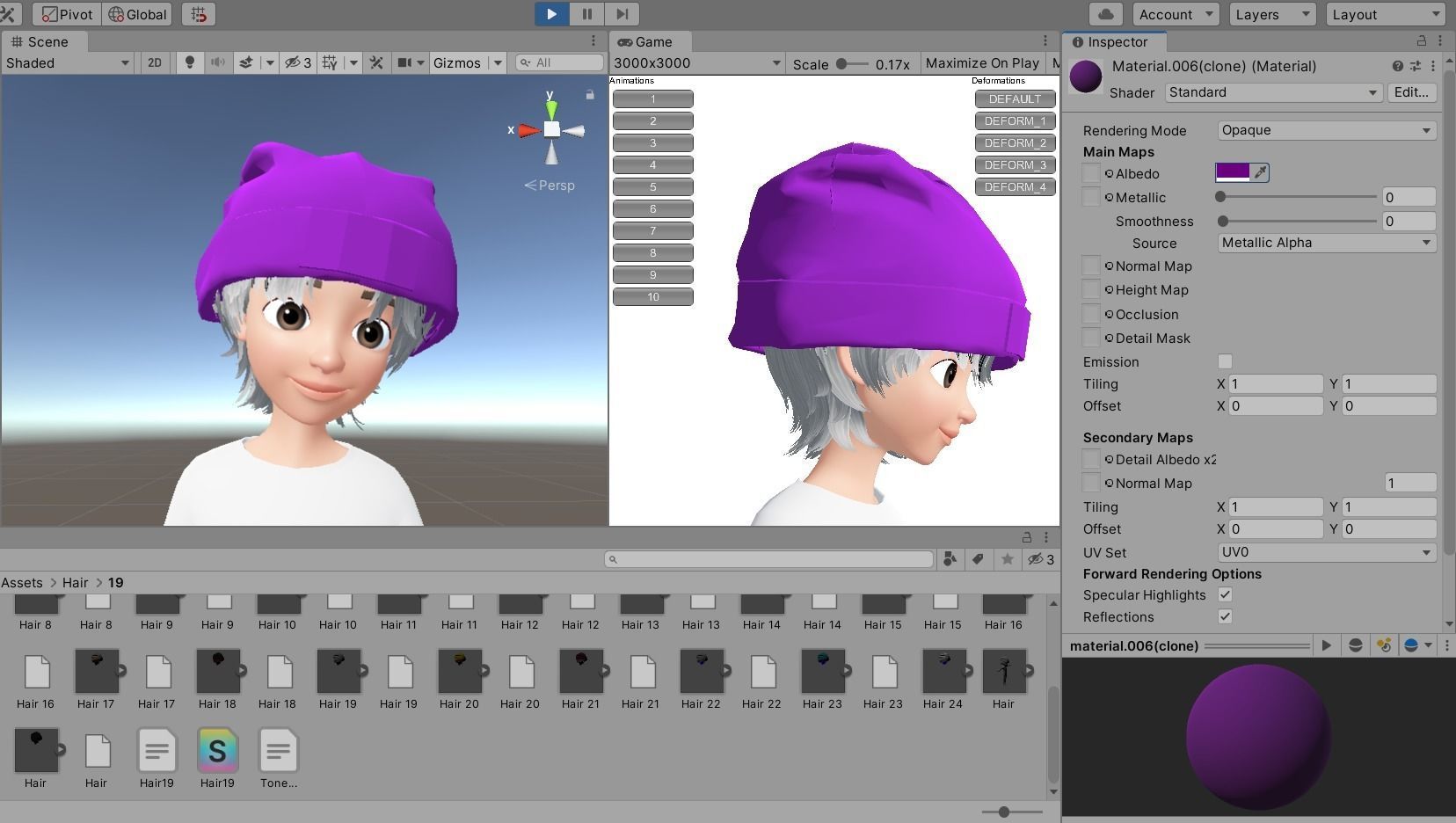The width and height of the screenshot is (1456, 823).
Task: Toggle Reflections checkbox
Action: (x=1225, y=616)
